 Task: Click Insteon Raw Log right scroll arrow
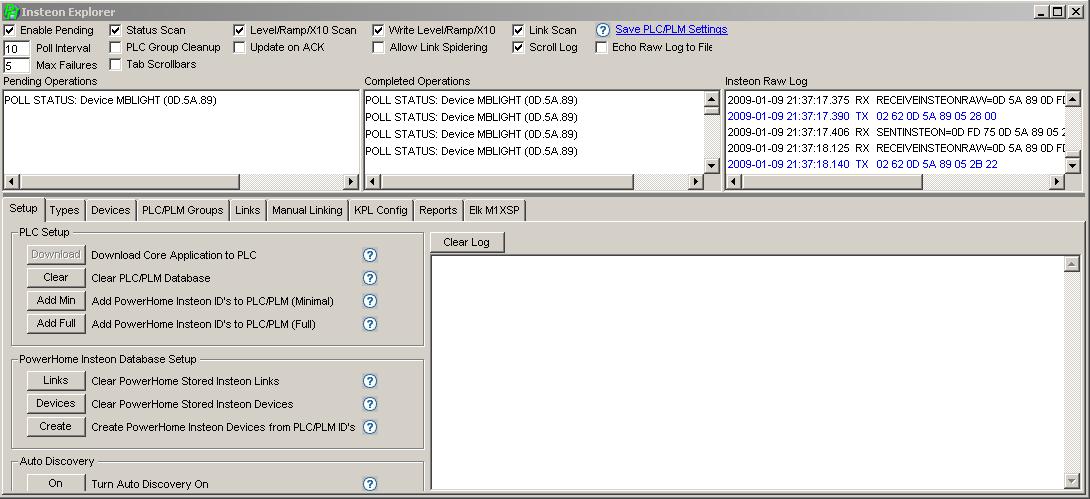[1057, 181]
